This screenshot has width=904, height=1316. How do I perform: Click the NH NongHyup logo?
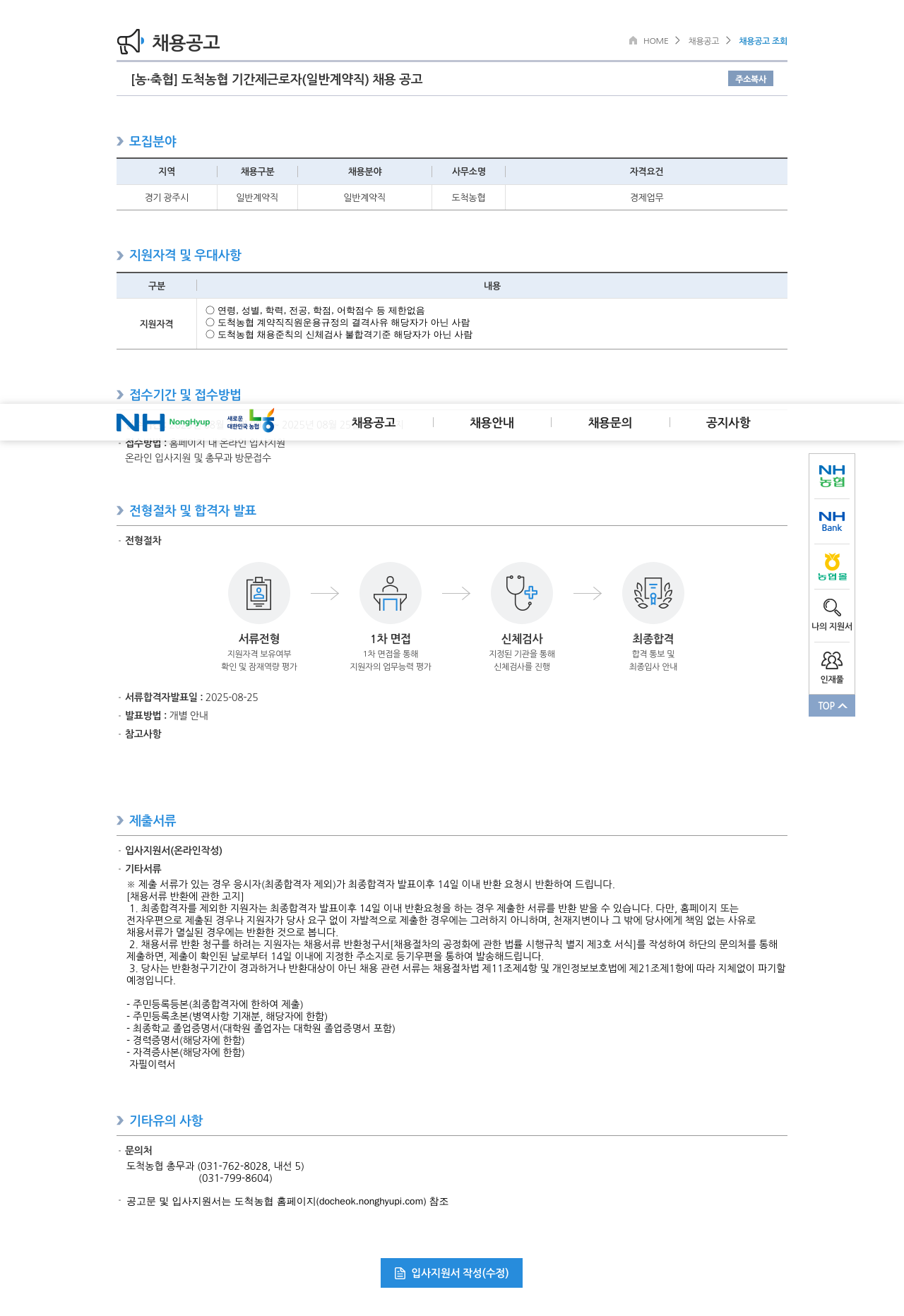click(163, 422)
